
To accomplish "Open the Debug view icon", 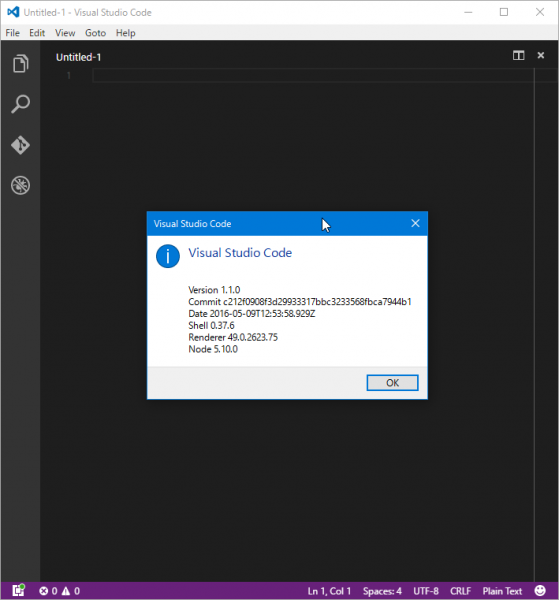I will click(20, 186).
